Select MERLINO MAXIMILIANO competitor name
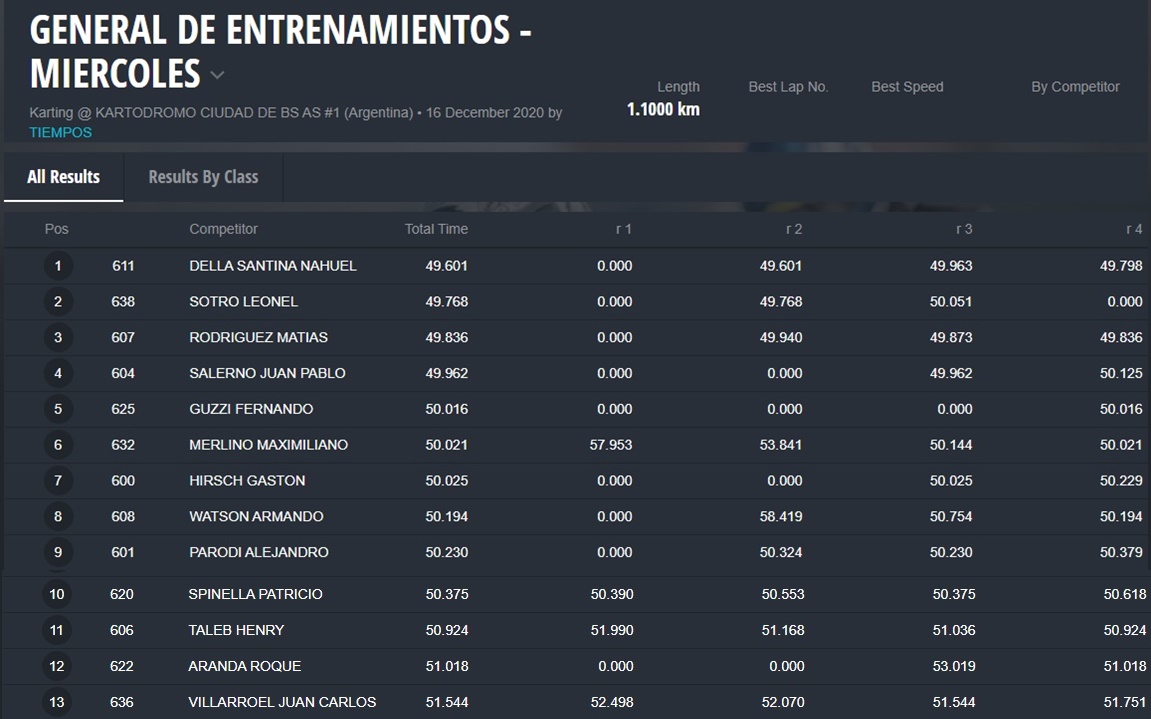This screenshot has height=719, width=1151. (x=268, y=445)
